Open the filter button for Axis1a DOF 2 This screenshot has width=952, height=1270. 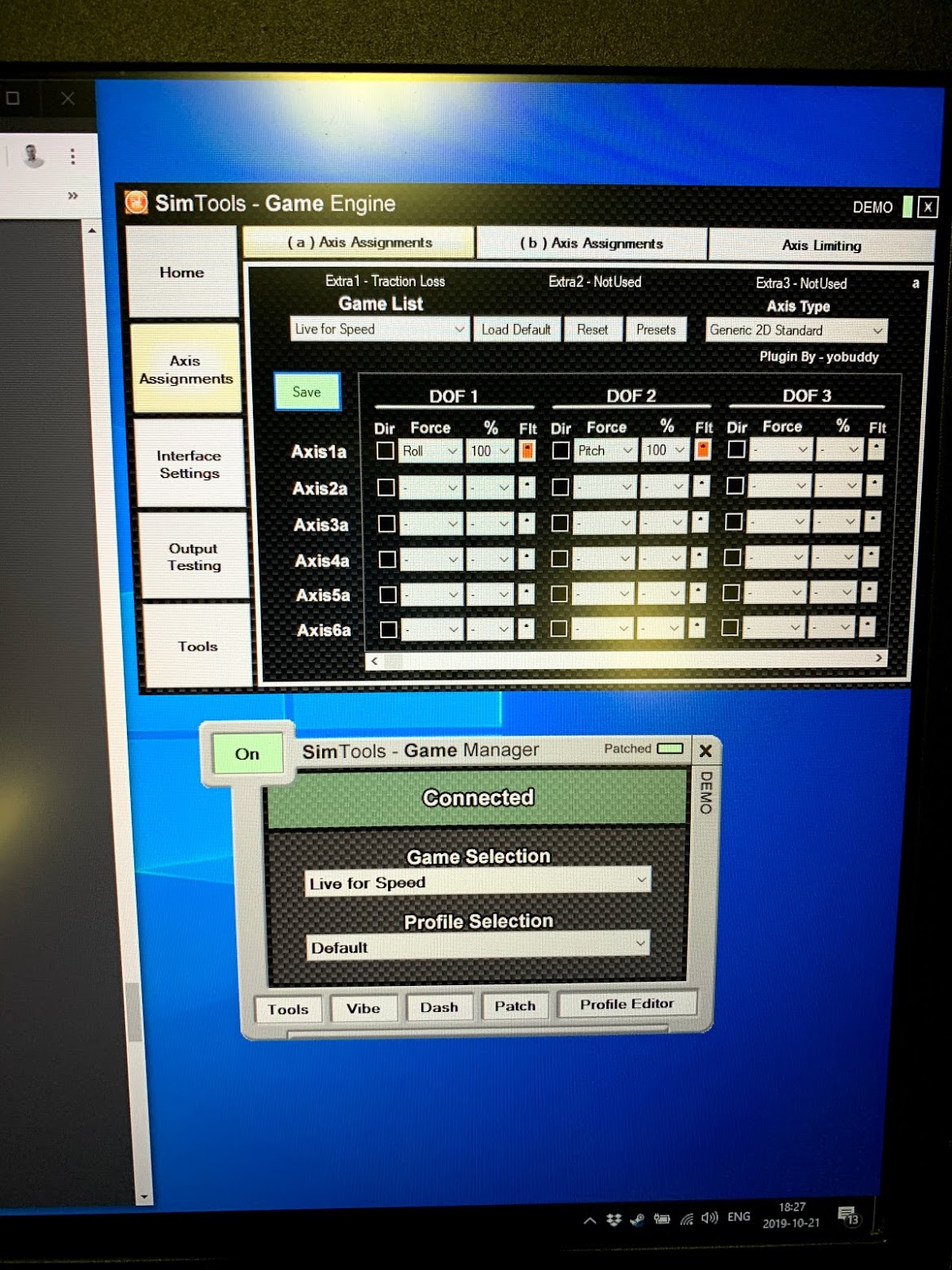(x=703, y=449)
